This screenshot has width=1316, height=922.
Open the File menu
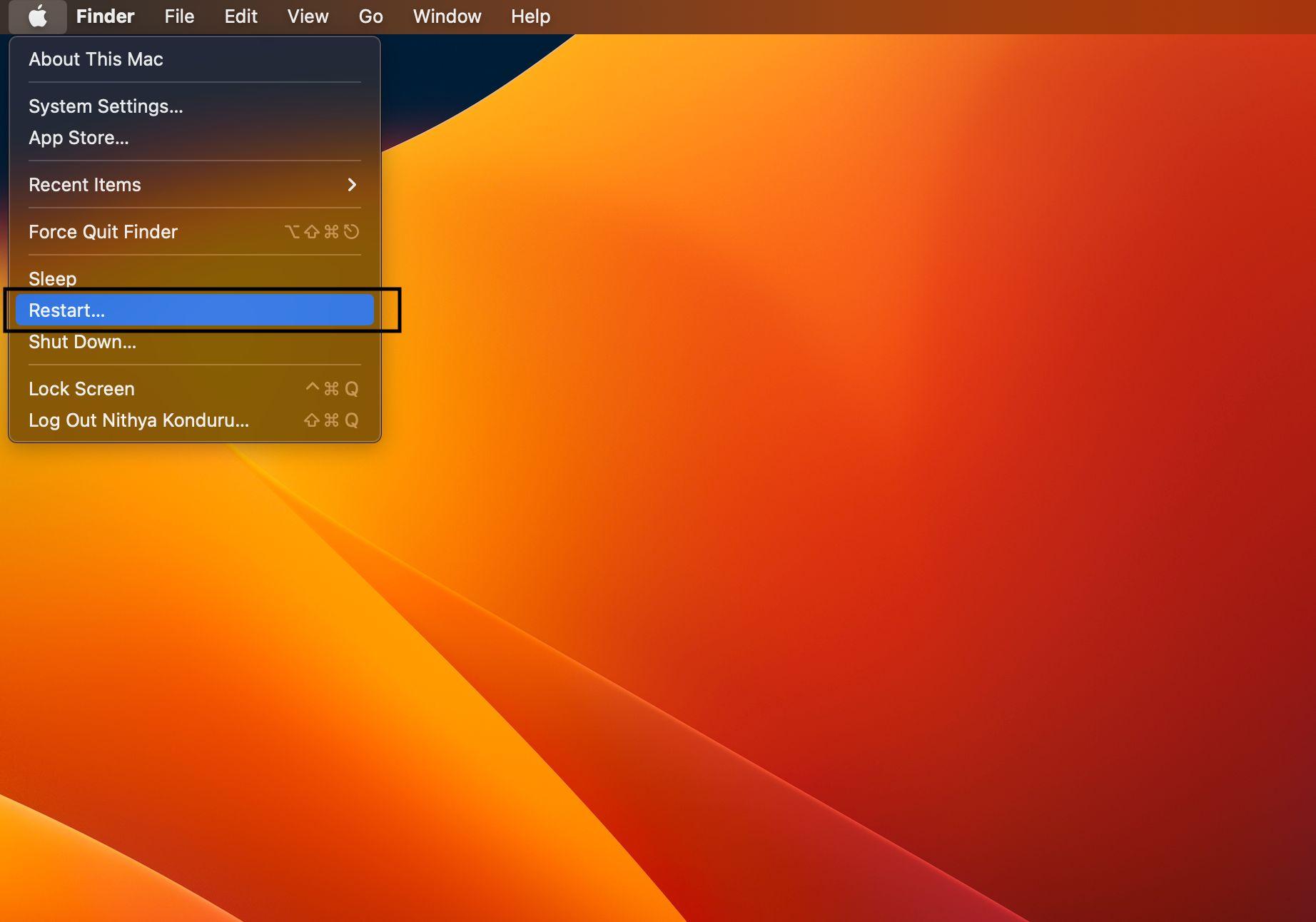pyautogui.click(x=179, y=16)
